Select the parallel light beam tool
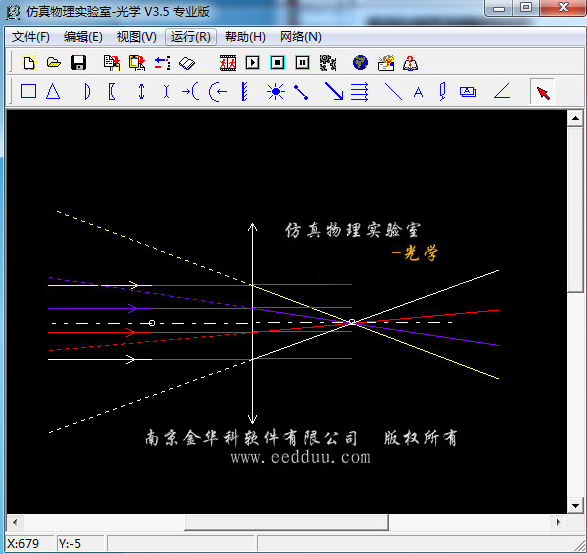Screen dimensions: 587x554 coord(359,92)
